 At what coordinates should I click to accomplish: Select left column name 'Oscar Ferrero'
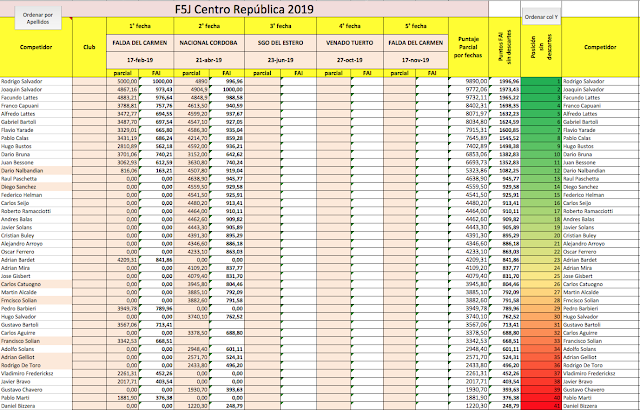(x=18, y=252)
